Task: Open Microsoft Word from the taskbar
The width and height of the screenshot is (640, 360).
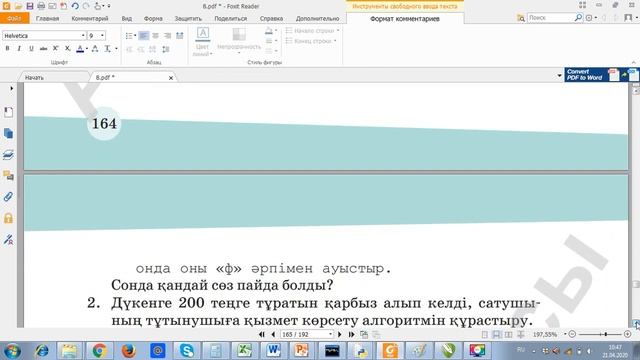Action: 273,351
